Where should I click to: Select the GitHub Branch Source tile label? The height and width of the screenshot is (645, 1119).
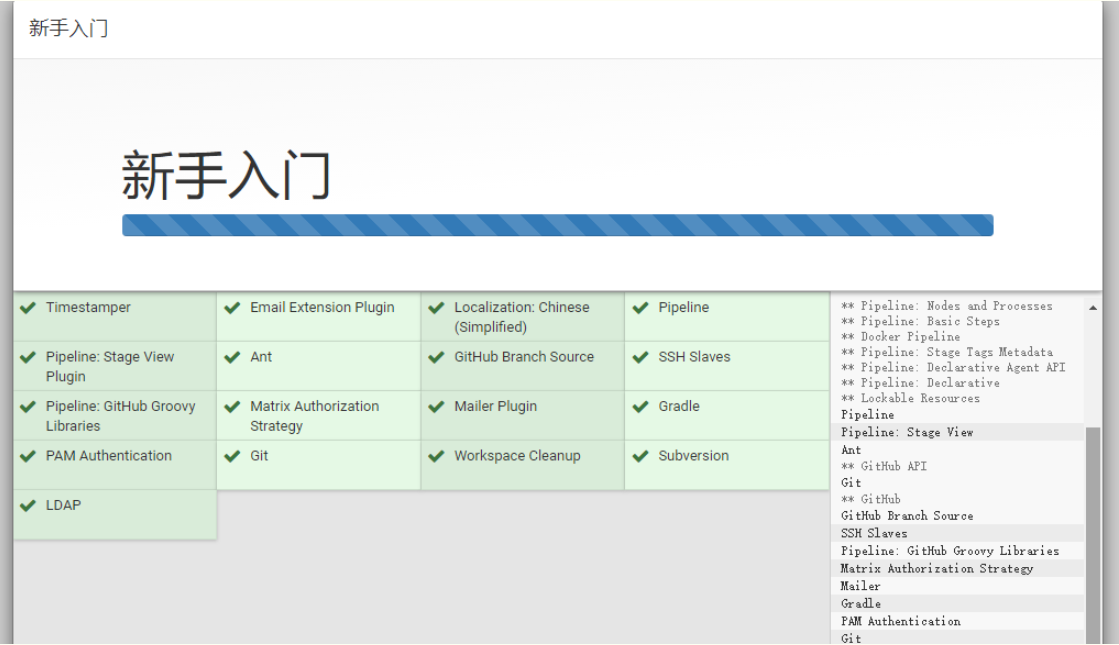click(x=524, y=357)
